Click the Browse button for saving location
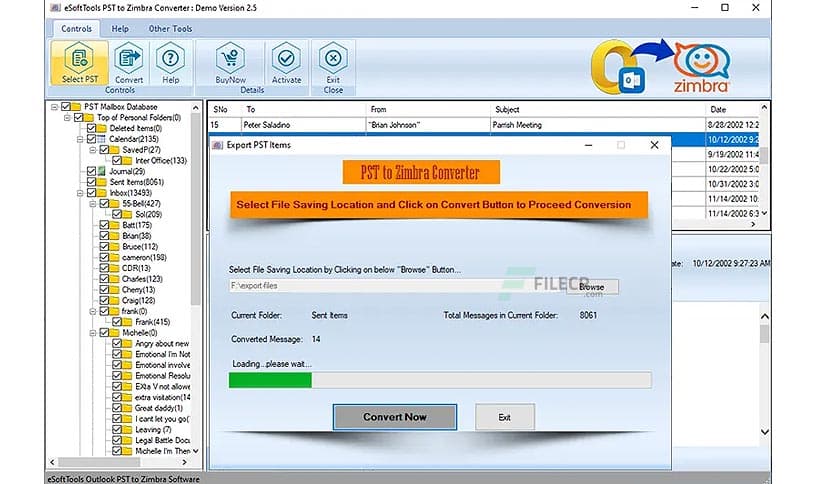The image size is (836, 484). click(x=592, y=287)
